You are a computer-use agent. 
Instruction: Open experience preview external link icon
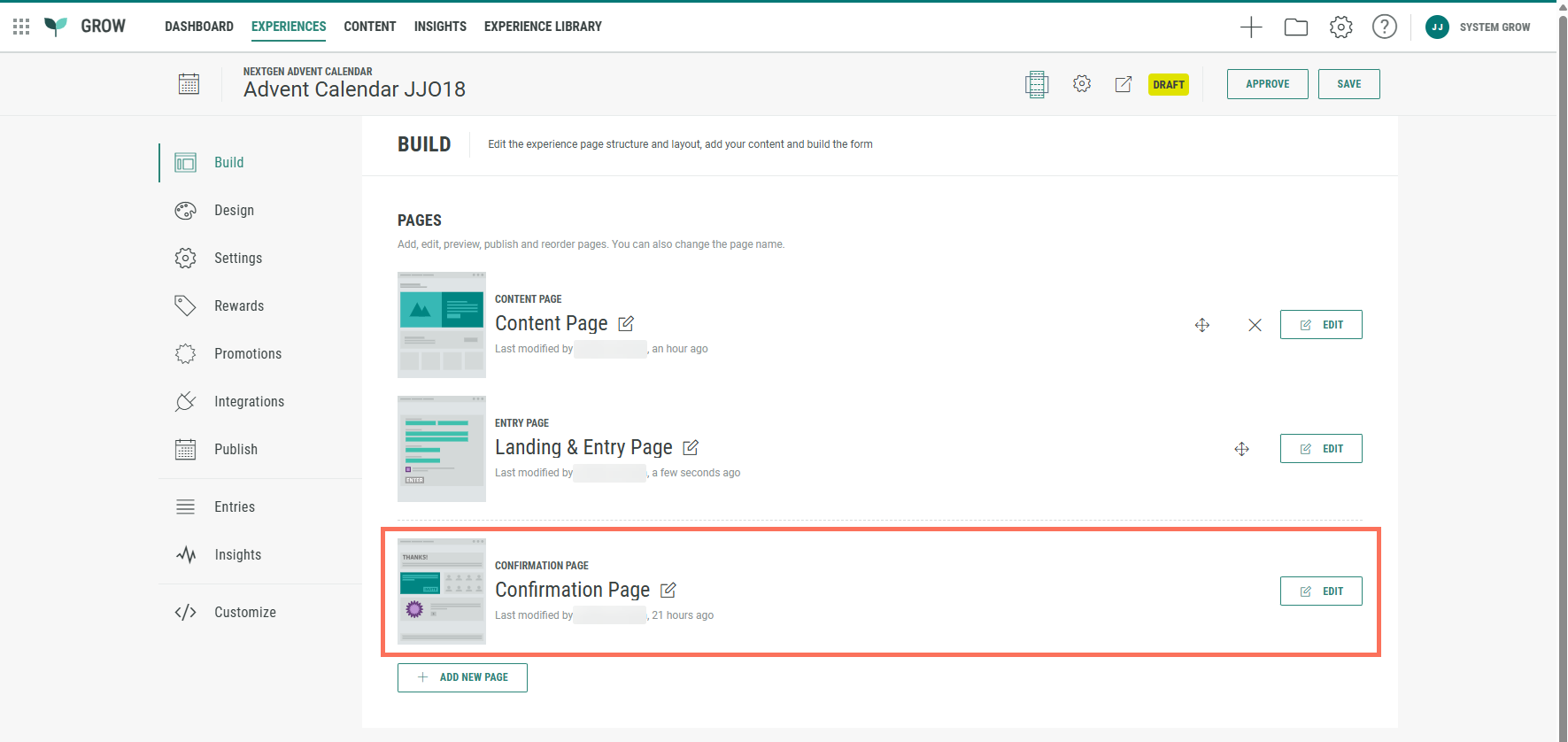point(1124,84)
